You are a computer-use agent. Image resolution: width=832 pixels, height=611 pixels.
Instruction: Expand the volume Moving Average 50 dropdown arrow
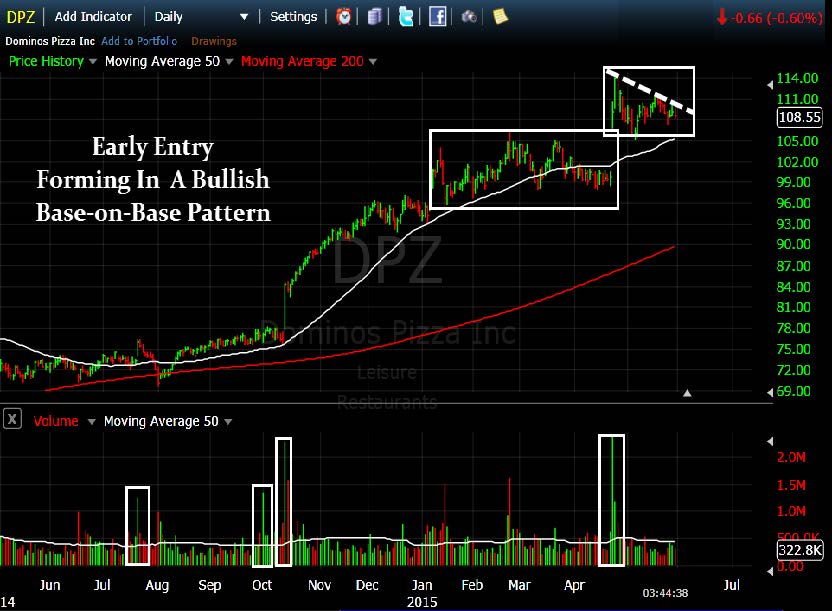tap(228, 422)
